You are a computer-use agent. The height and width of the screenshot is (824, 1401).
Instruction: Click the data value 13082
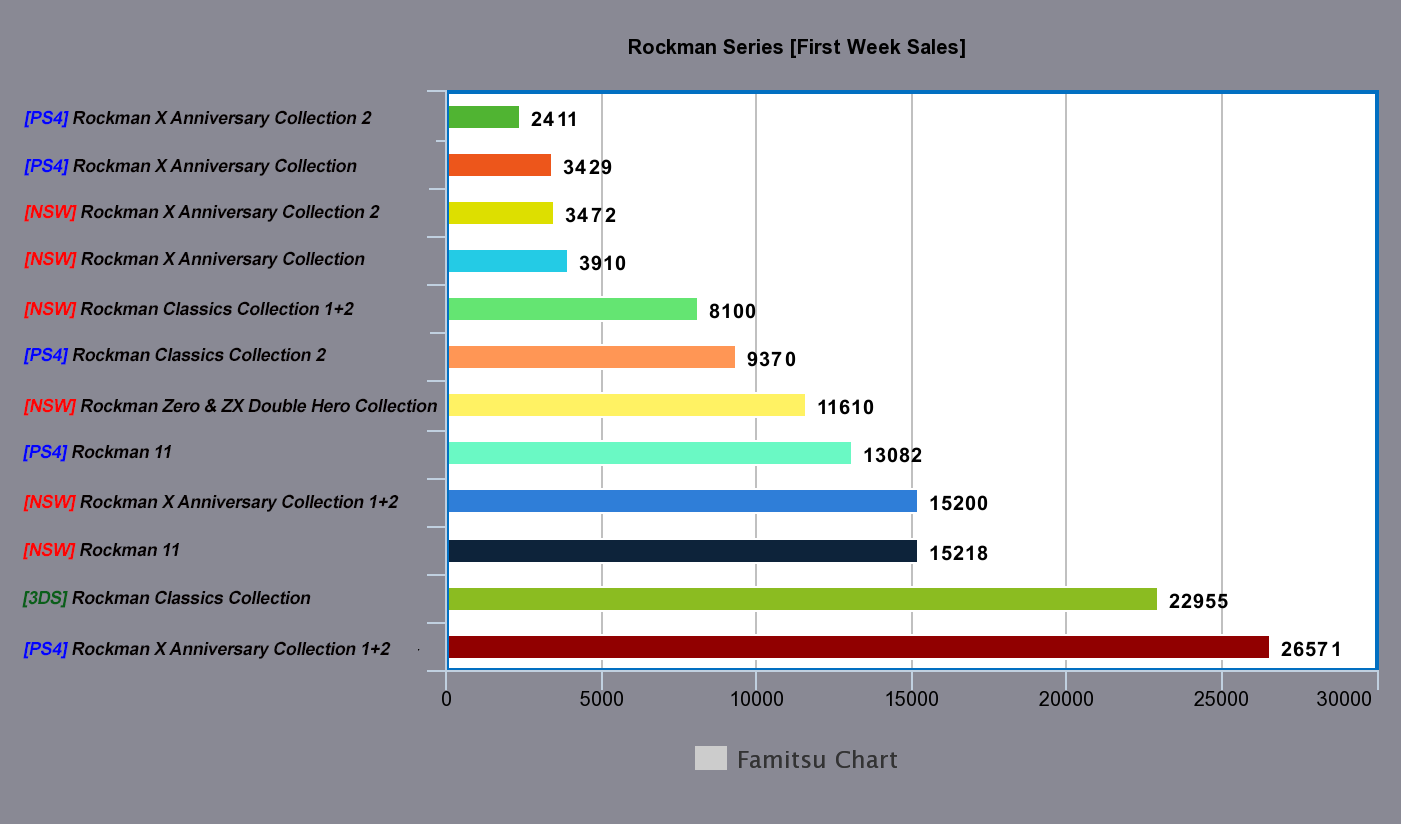click(x=893, y=456)
